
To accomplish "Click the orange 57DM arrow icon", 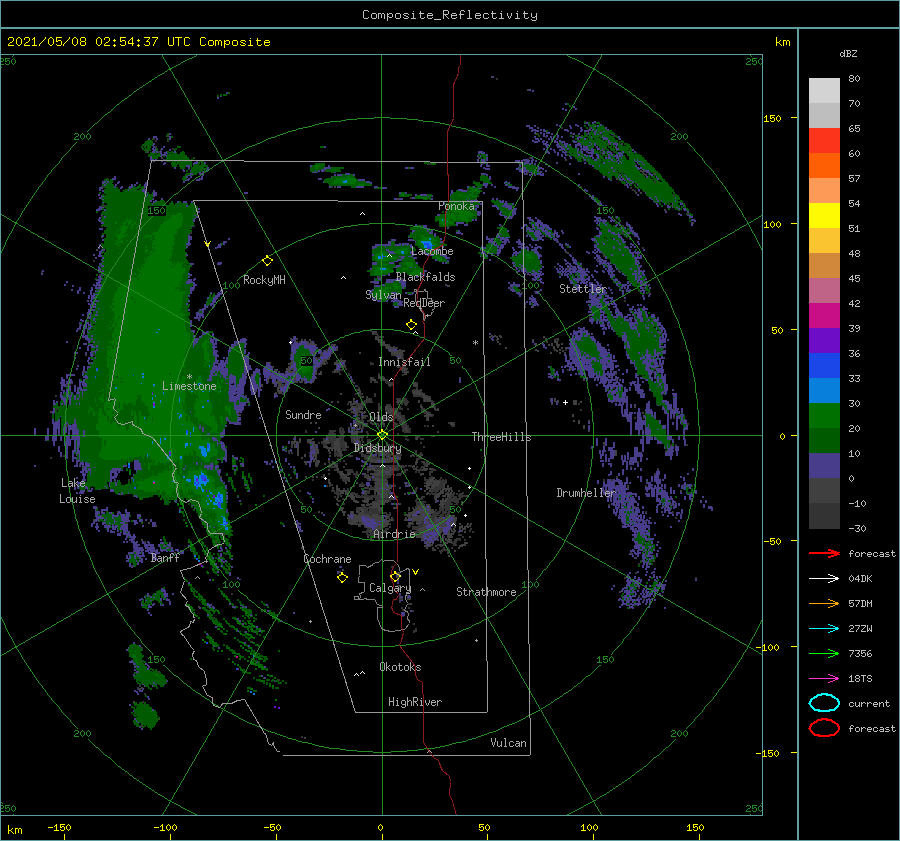I will point(824,603).
